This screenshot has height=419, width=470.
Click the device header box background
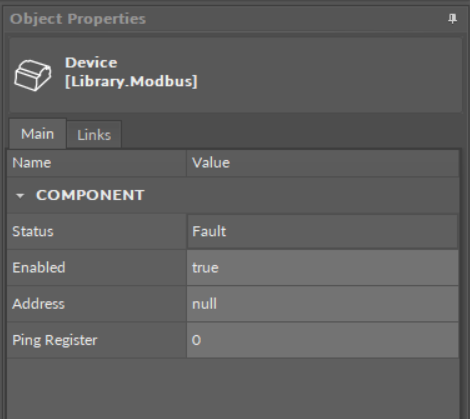tap(300, 75)
